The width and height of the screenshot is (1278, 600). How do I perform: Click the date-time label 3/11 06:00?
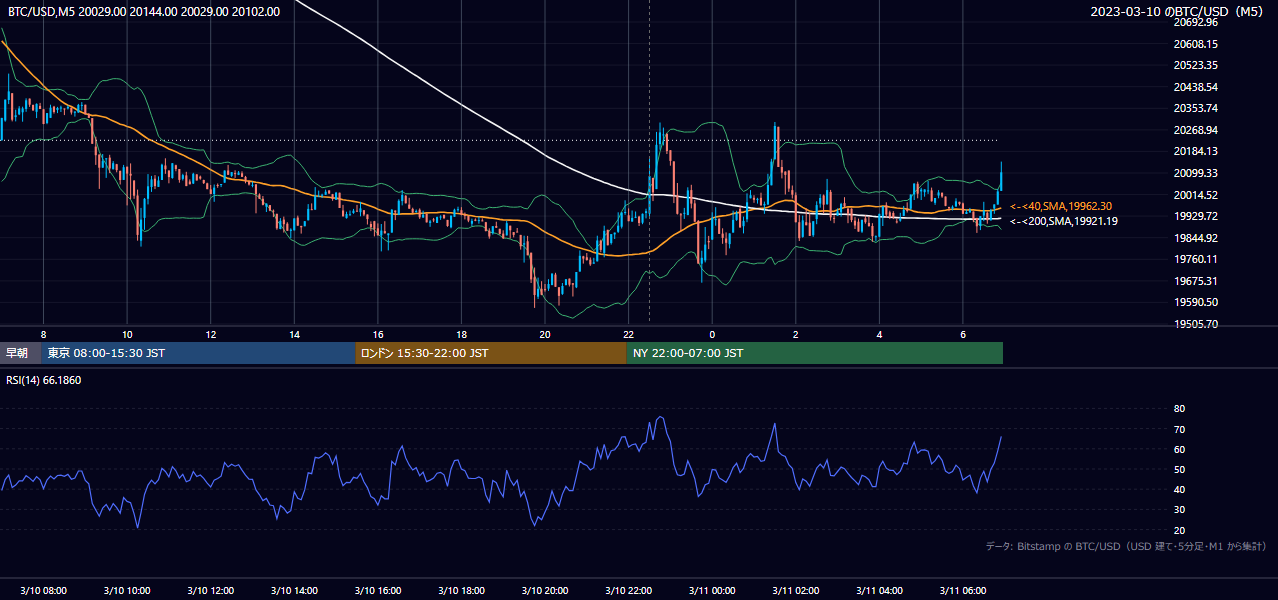963,591
